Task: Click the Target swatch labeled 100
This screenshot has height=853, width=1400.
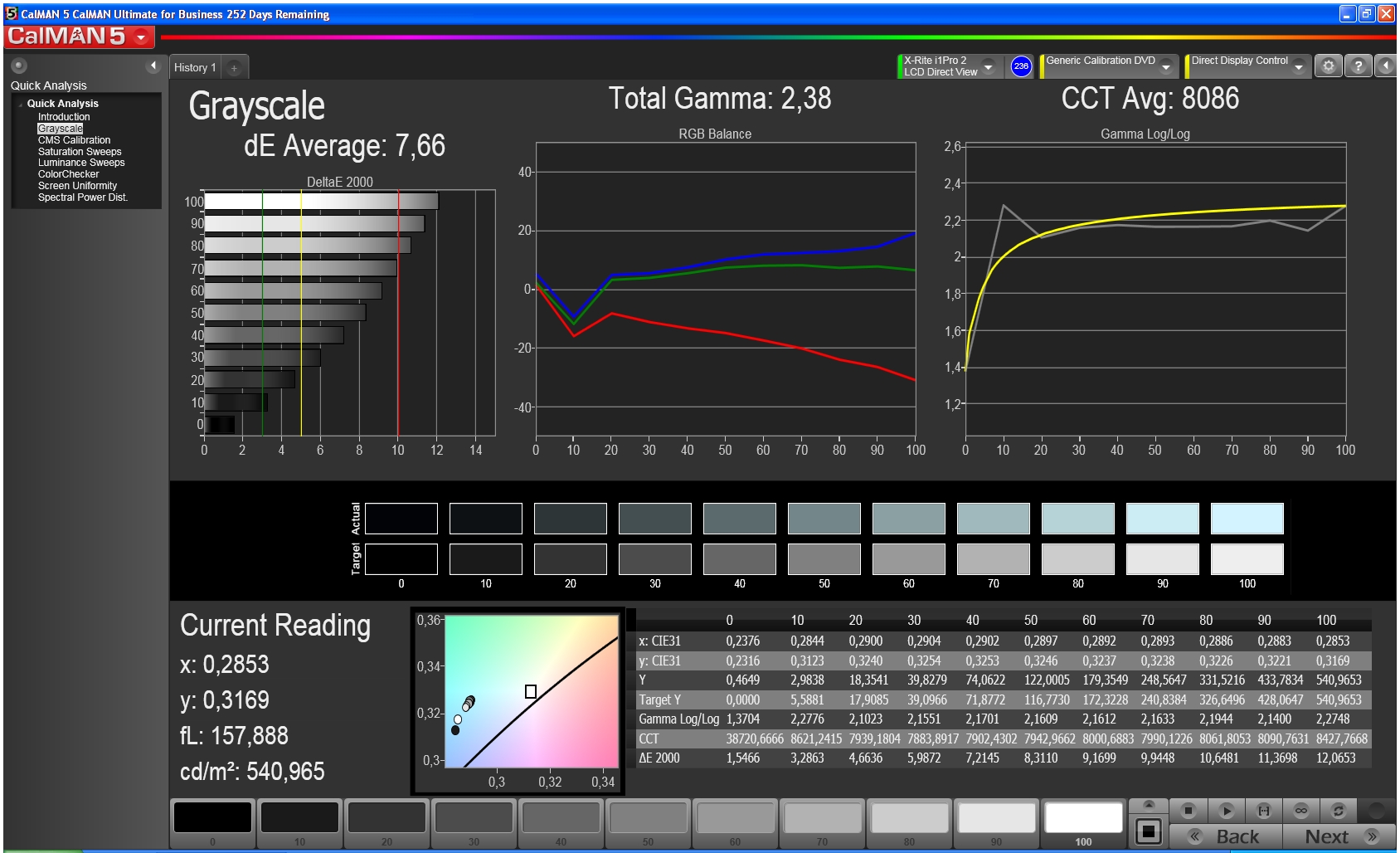Action: (1247, 559)
